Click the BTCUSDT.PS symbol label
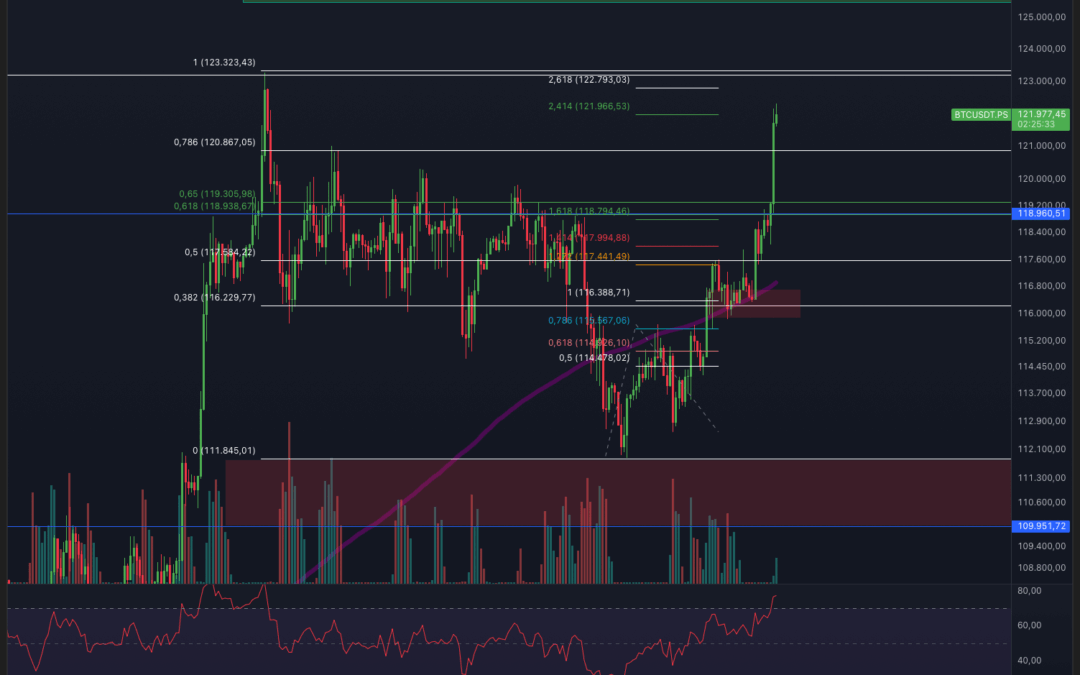 click(x=981, y=114)
